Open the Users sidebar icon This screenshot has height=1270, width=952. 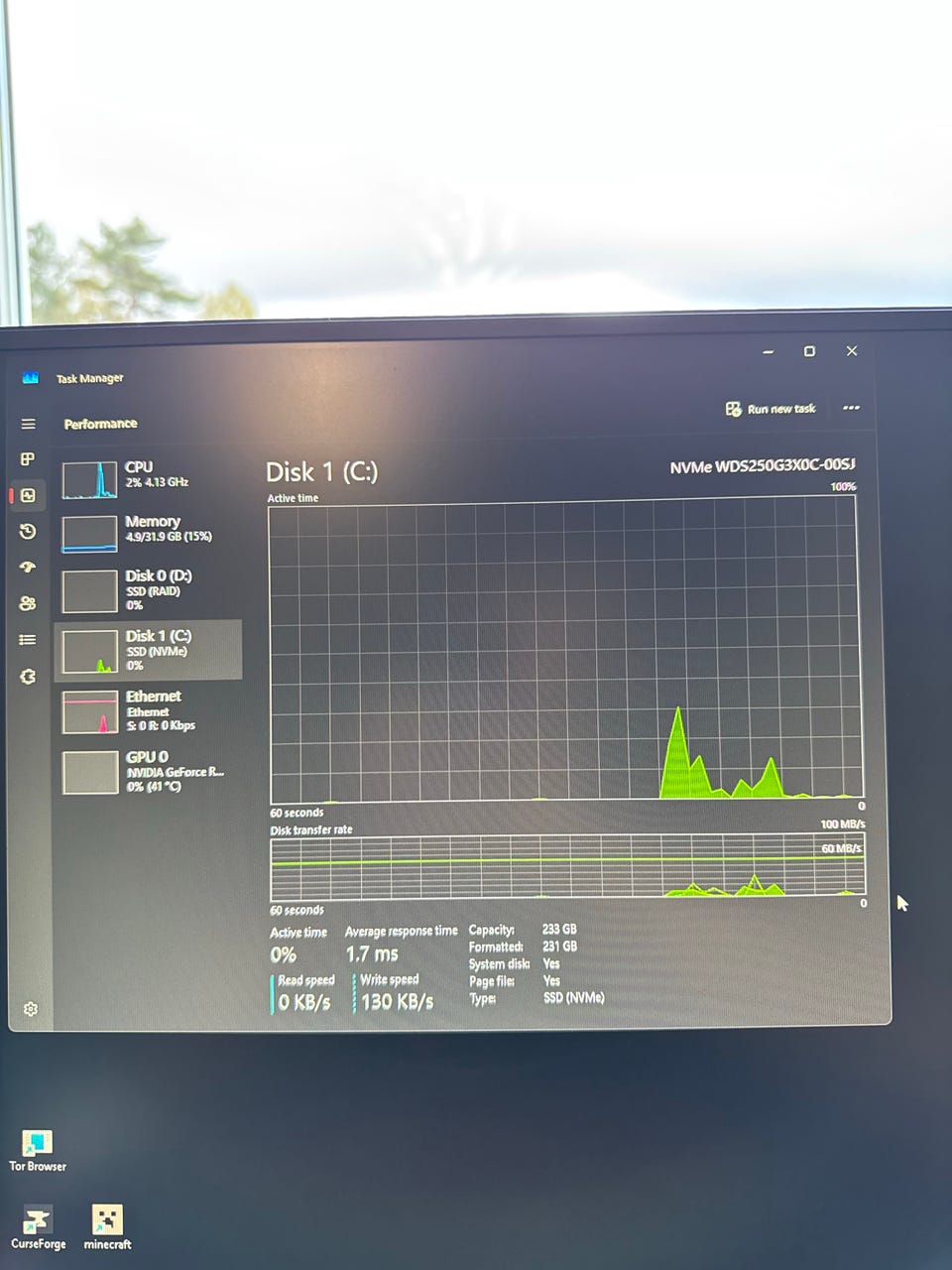(x=28, y=603)
